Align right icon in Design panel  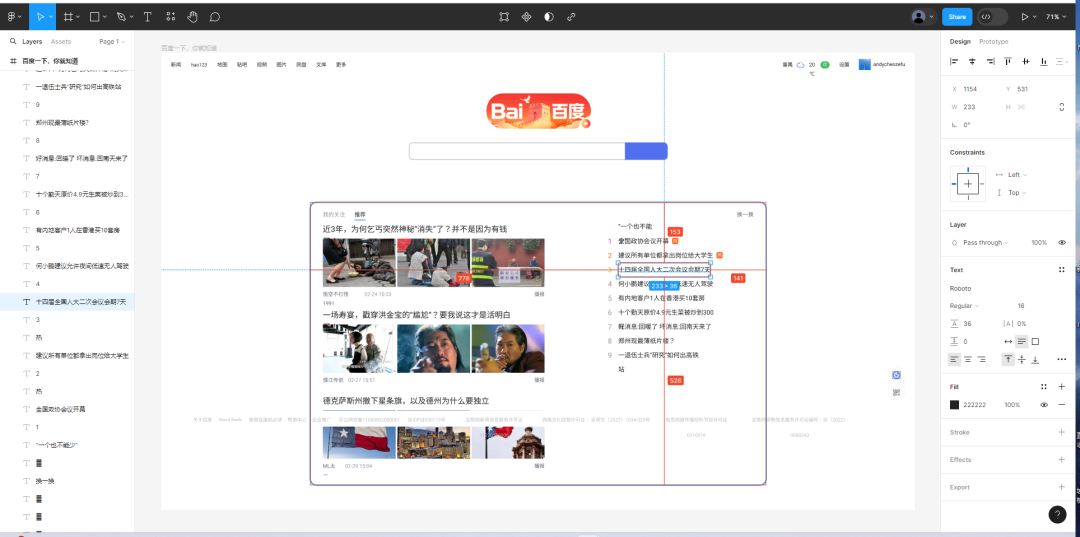click(990, 61)
